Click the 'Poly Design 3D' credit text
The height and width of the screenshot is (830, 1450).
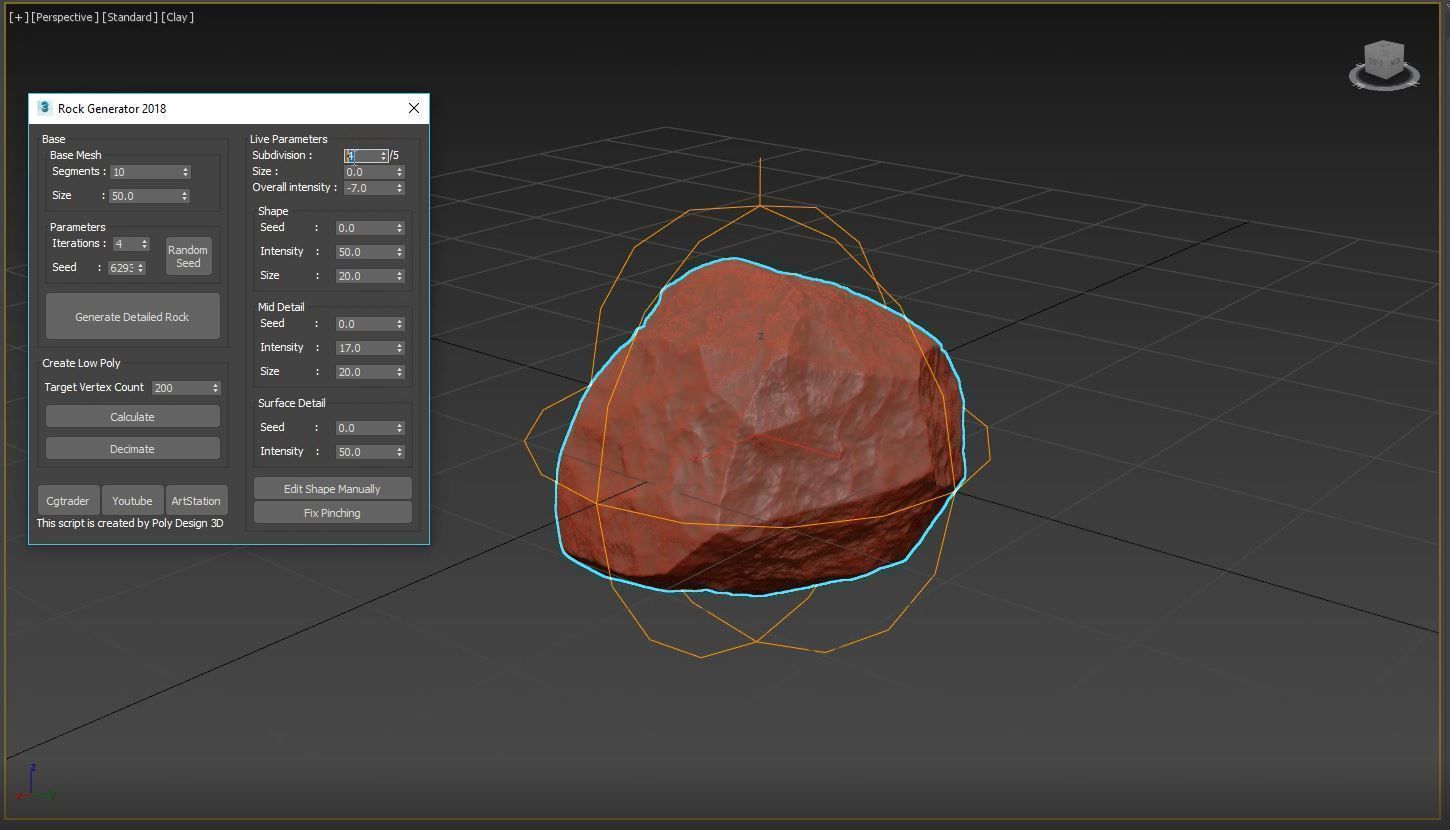(x=188, y=523)
